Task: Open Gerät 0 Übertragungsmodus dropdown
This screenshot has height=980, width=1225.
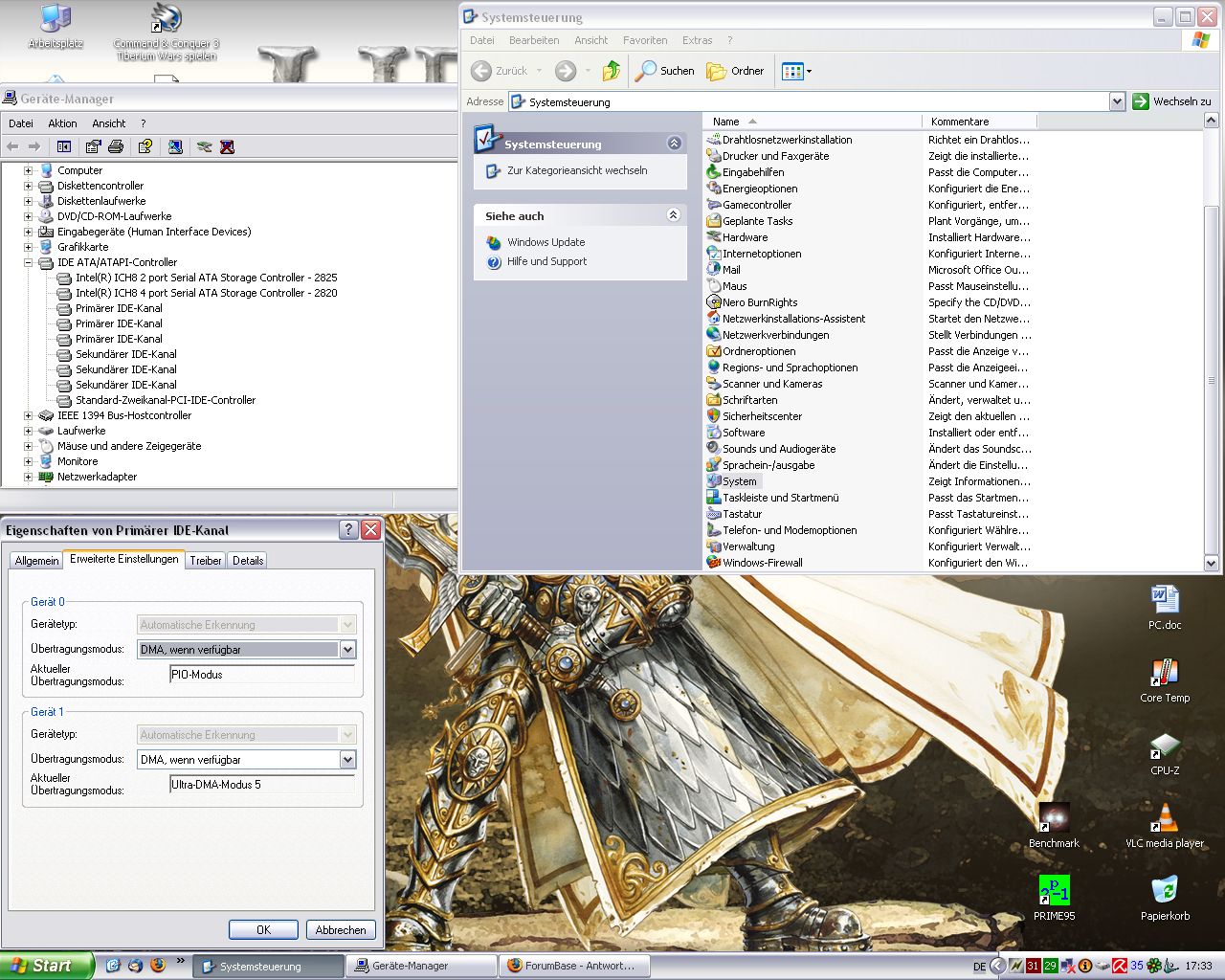Action: 347,650
